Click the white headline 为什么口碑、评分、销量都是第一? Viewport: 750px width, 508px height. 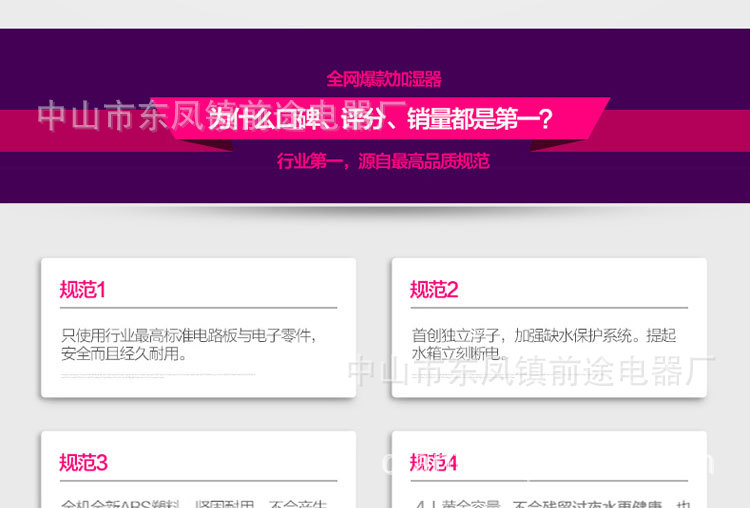click(x=380, y=119)
